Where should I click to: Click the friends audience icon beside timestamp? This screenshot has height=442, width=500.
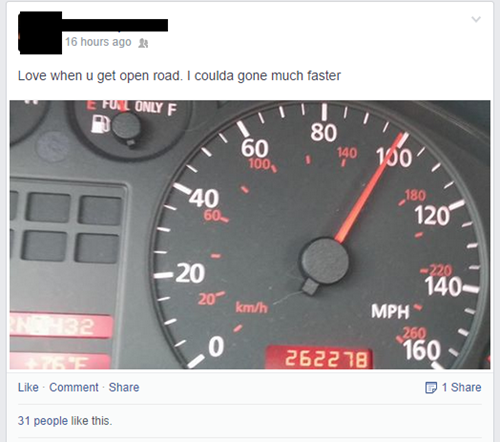(143, 43)
